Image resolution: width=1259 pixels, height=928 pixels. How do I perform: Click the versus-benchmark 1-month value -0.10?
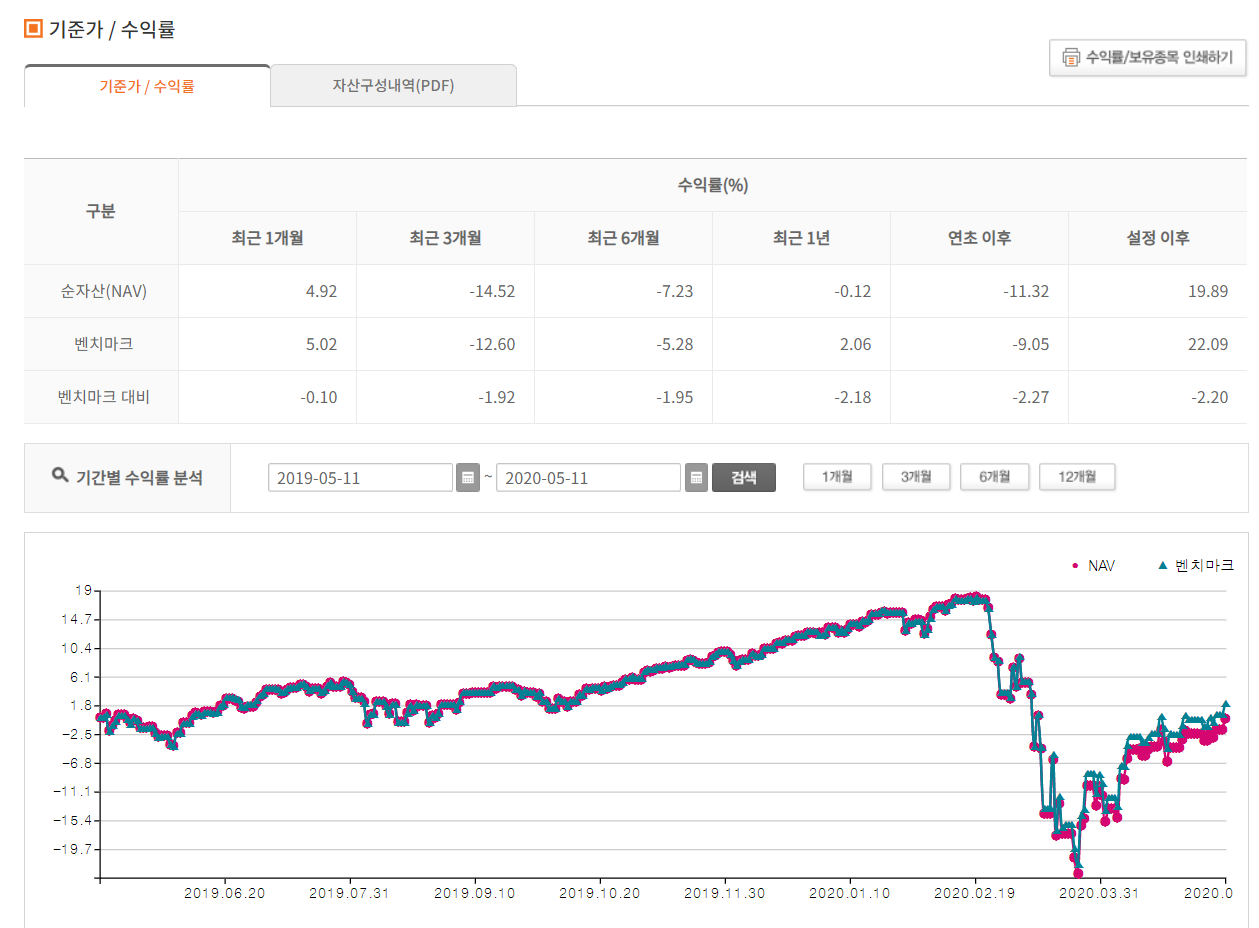[318, 398]
